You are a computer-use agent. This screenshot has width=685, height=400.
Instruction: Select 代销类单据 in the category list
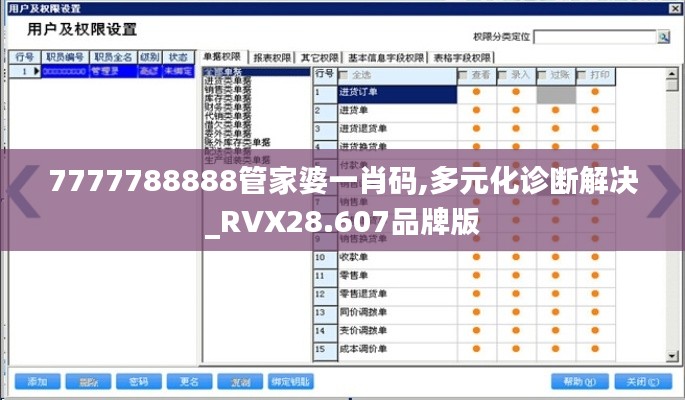[228, 116]
